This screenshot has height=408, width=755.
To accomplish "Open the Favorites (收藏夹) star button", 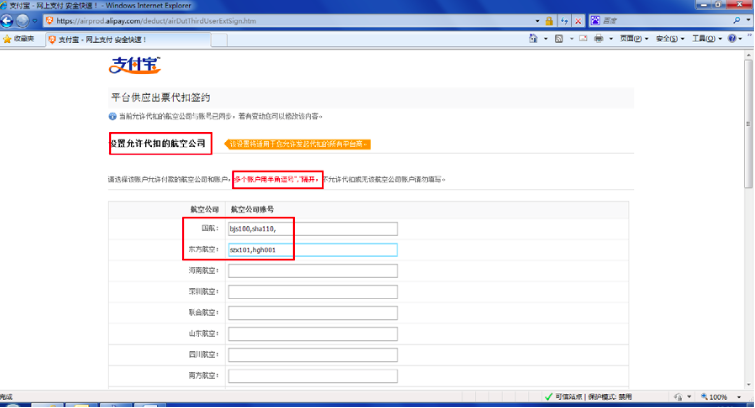I will 19,39.
